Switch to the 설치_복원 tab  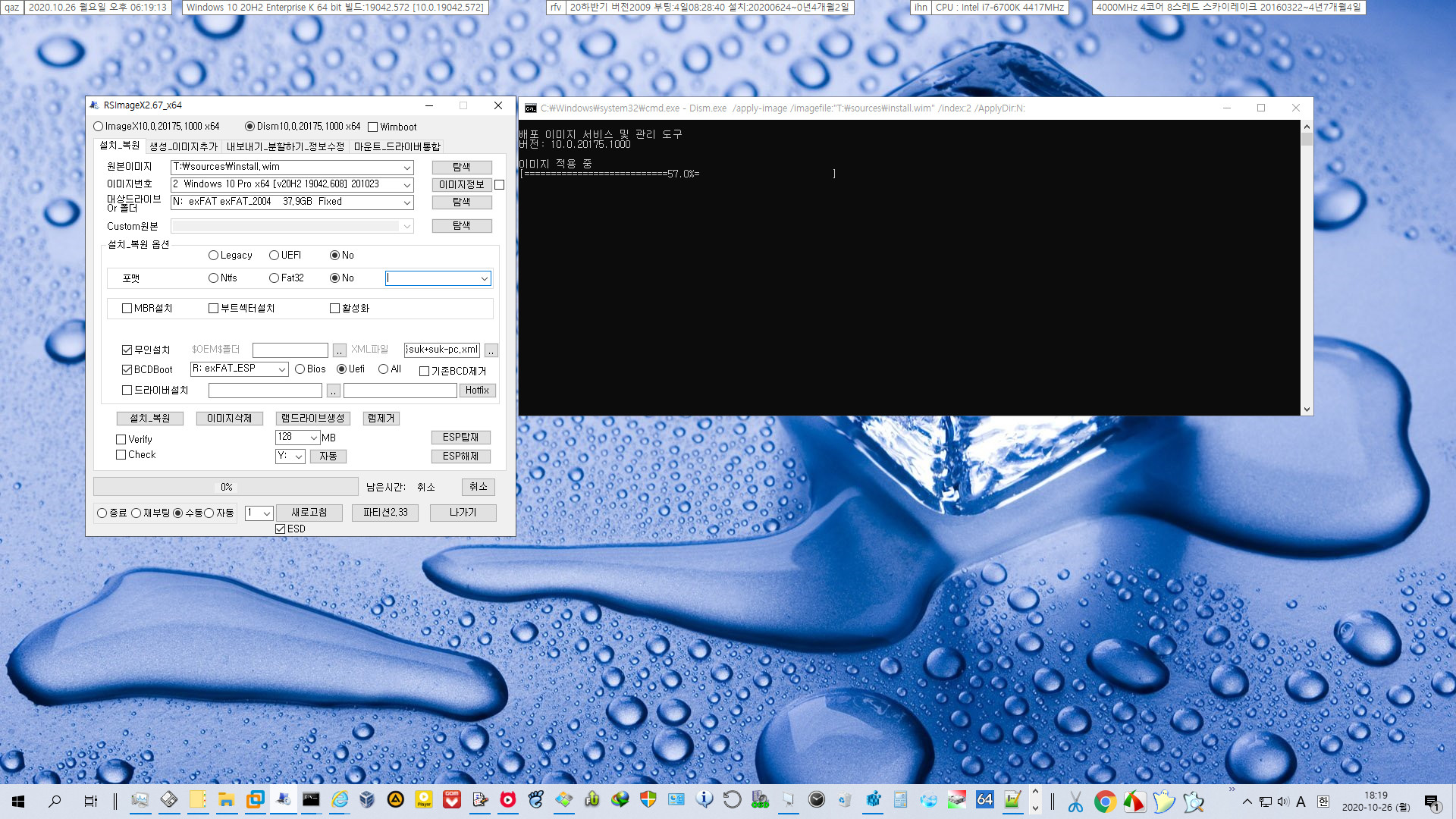(120, 146)
